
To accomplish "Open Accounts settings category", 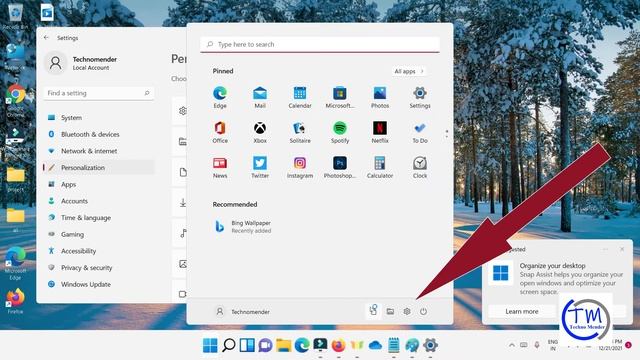I will coord(98,201).
